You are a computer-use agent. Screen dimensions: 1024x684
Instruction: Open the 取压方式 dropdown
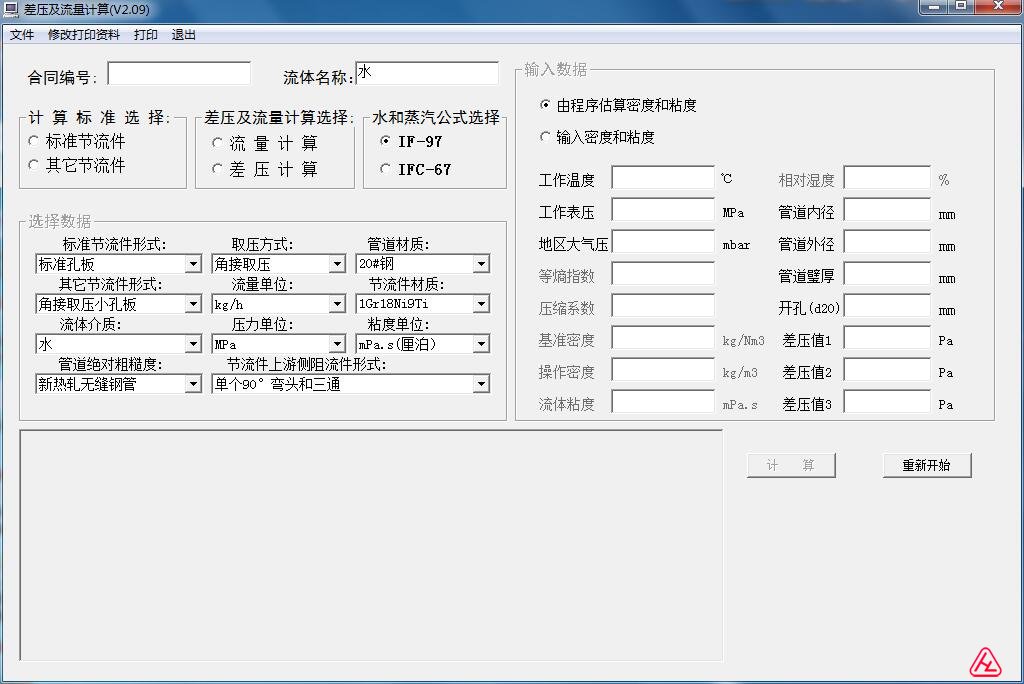337,264
